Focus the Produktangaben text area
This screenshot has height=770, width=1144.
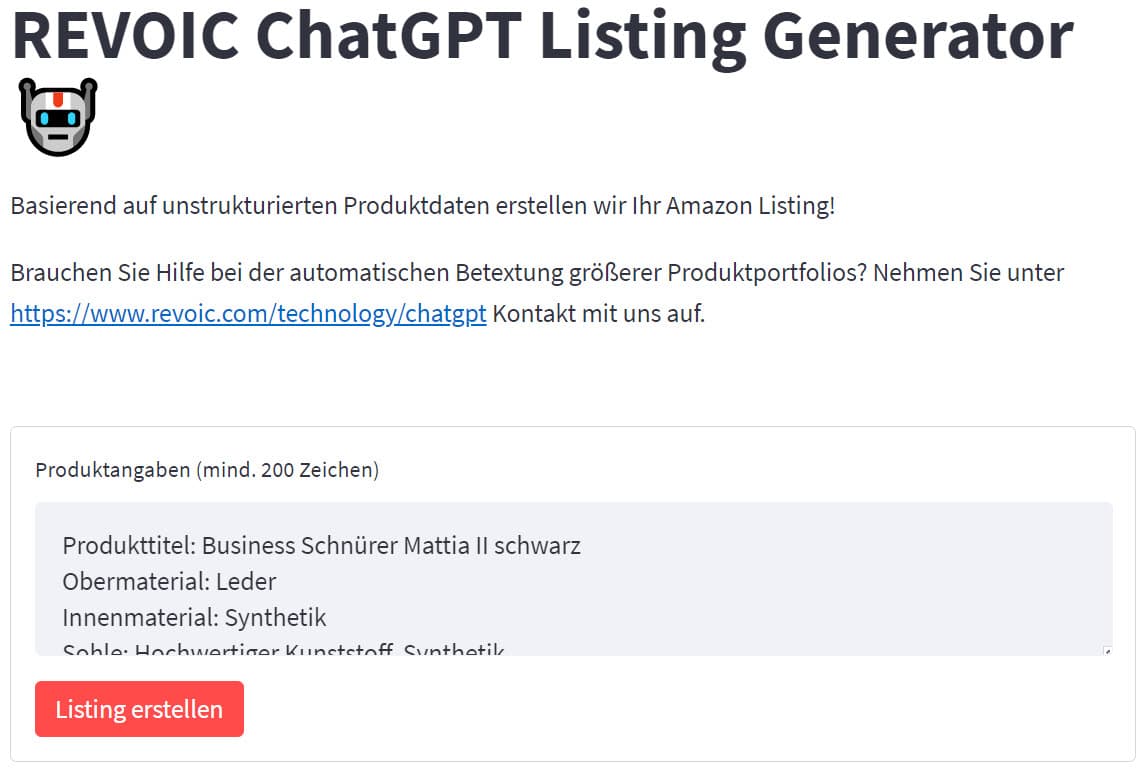click(573, 578)
